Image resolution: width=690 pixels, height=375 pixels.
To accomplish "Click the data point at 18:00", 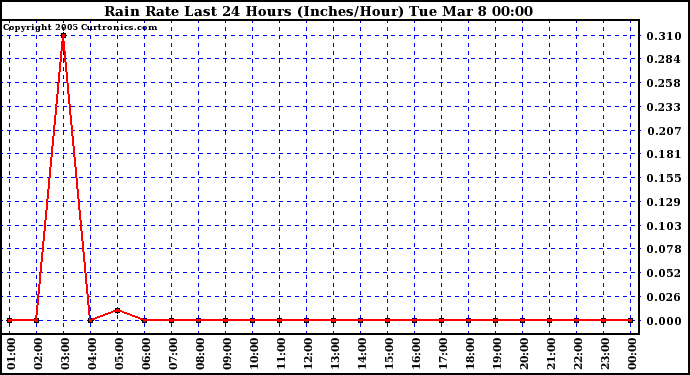I will pyautogui.click(x=468, y=320).
